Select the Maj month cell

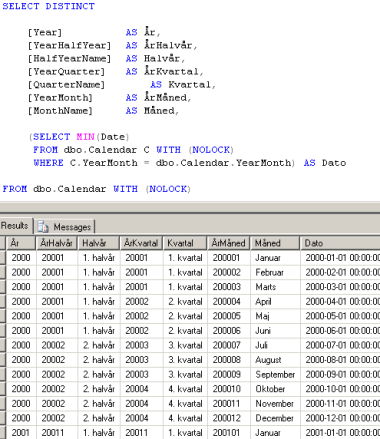click(x=275, y=316)
